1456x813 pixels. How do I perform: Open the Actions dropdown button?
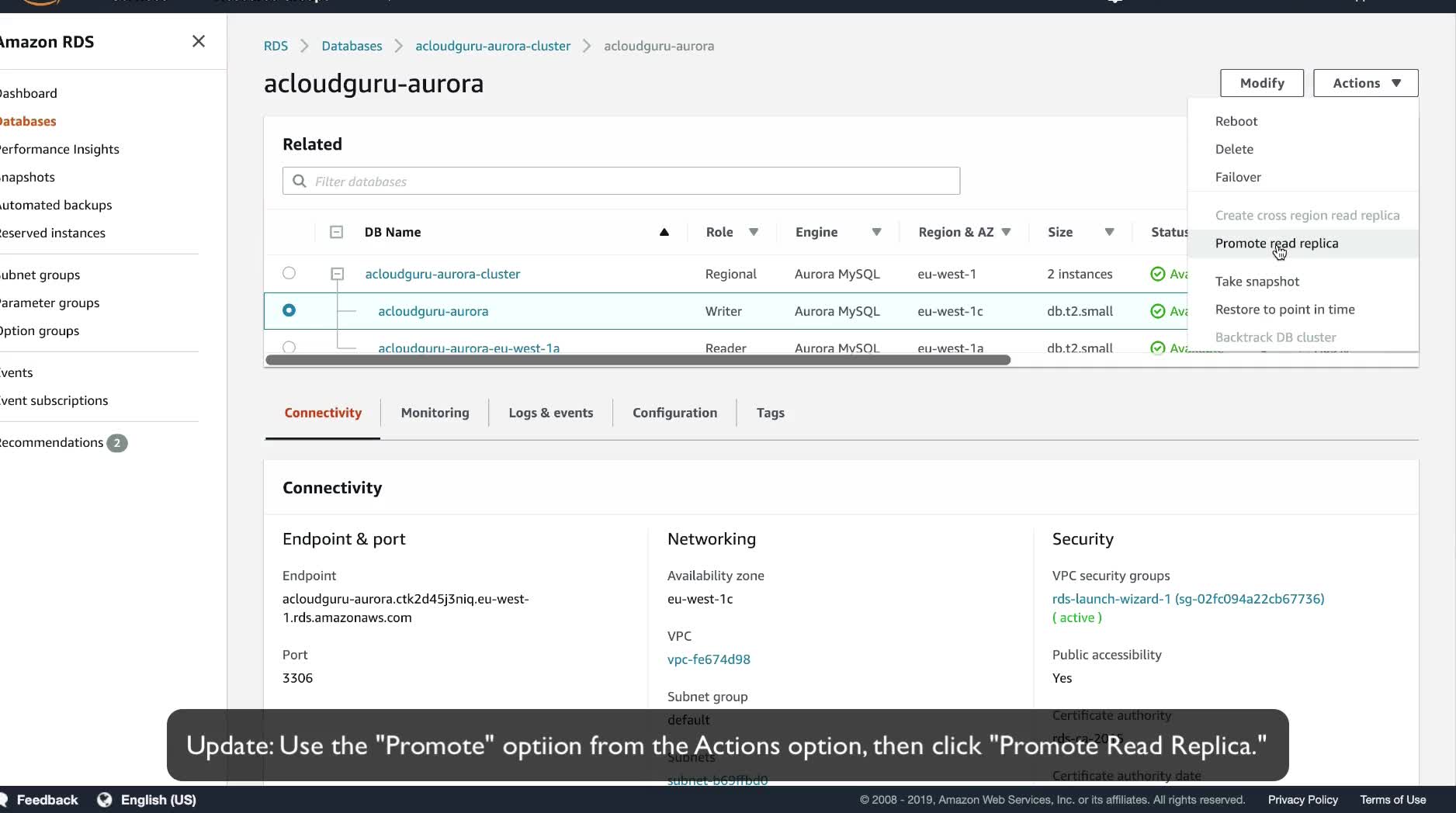tap(1365, 83)
